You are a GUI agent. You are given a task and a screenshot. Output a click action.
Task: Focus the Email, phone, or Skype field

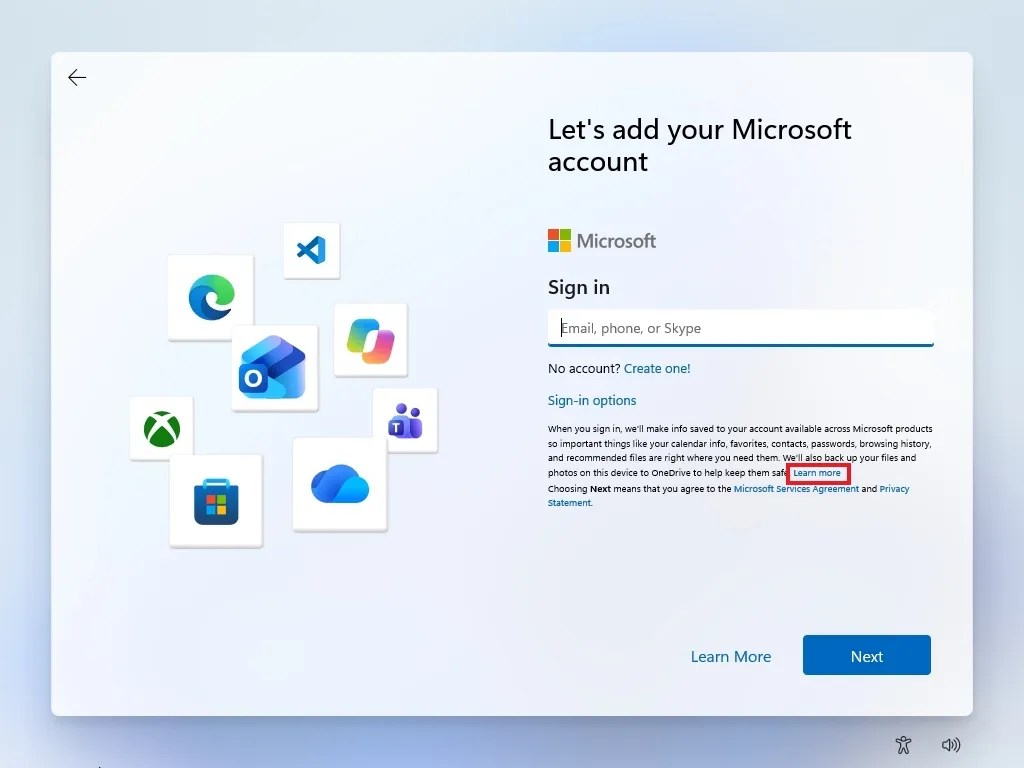pos(741,328)
